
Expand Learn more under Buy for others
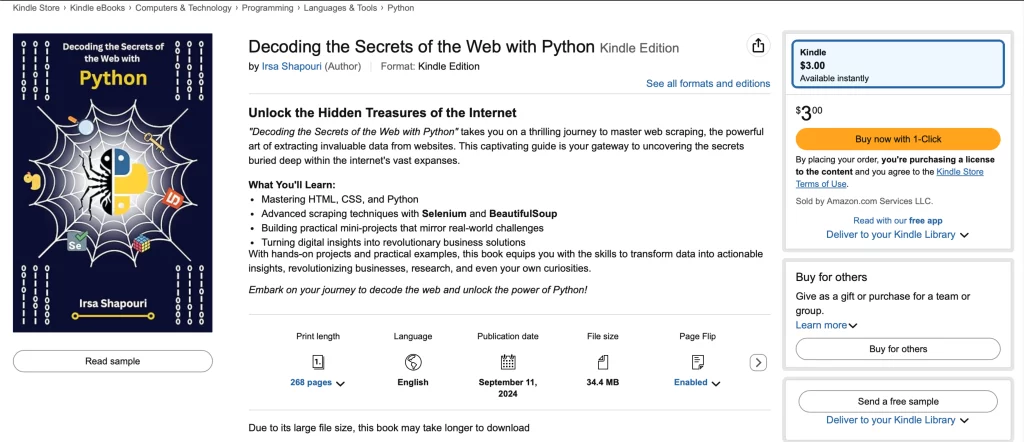[826, 324]
